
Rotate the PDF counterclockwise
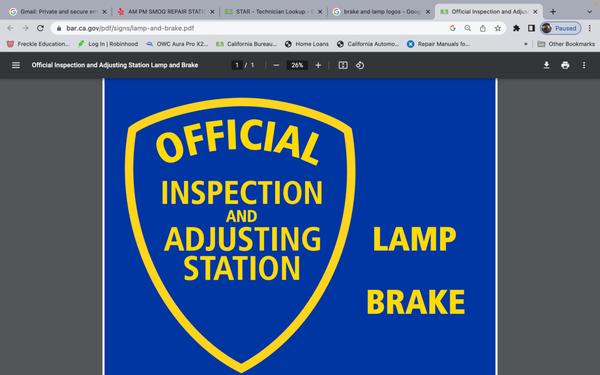tap(360, 65)
